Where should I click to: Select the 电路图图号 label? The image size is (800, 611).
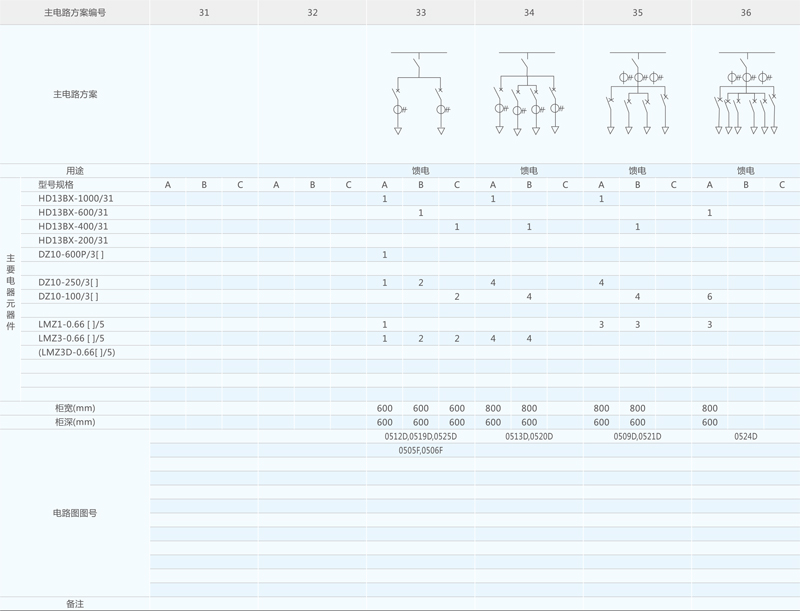click(75, 513)
